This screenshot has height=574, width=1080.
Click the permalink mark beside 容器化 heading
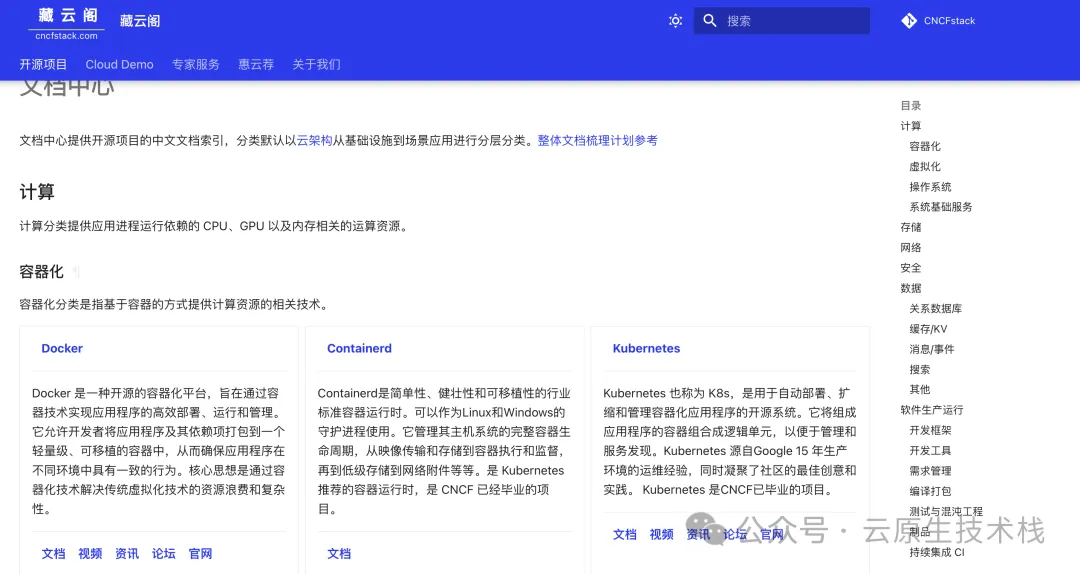pyautogui.click(x=76, y=272)
